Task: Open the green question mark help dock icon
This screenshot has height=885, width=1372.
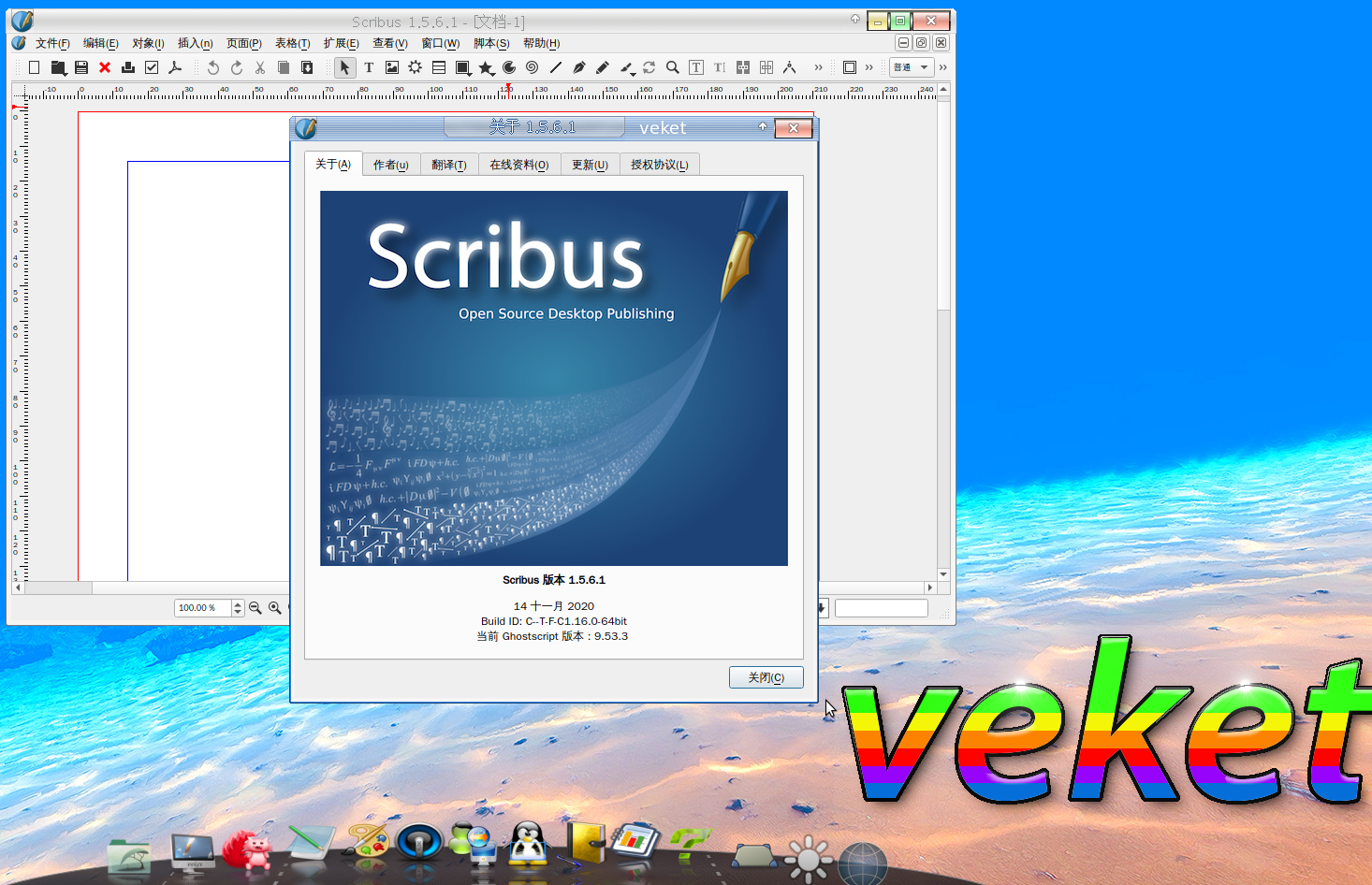Action: click(691, 842)
